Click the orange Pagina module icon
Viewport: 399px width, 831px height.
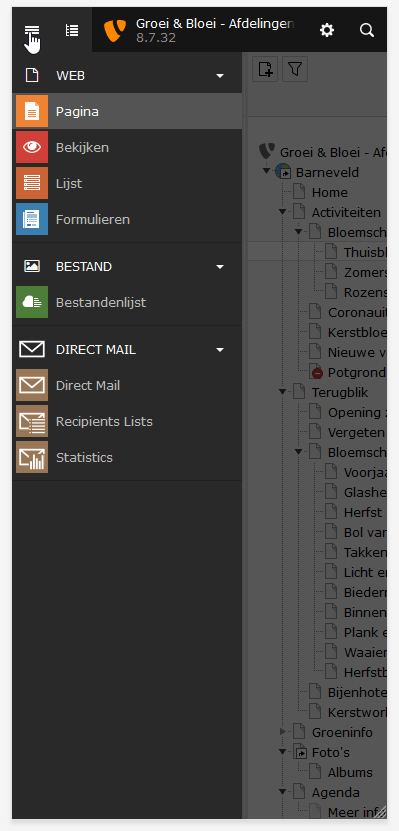pyautogui.click(x=32, y=111)
